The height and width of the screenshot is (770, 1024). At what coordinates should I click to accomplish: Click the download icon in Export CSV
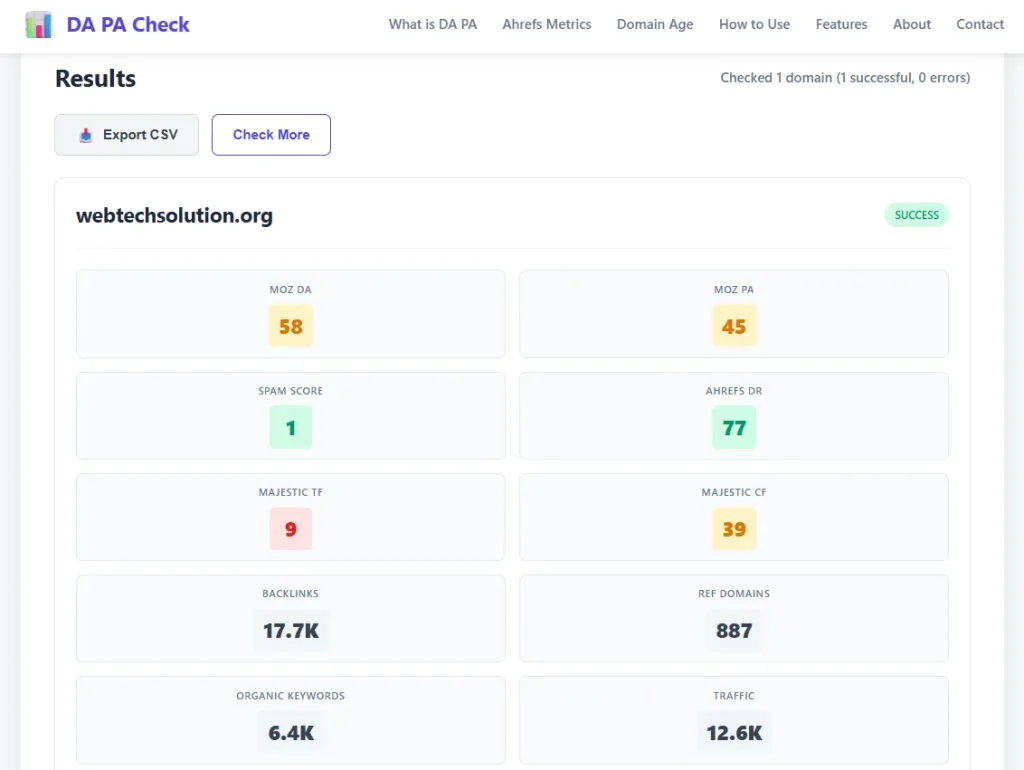[x=86, y=135]
